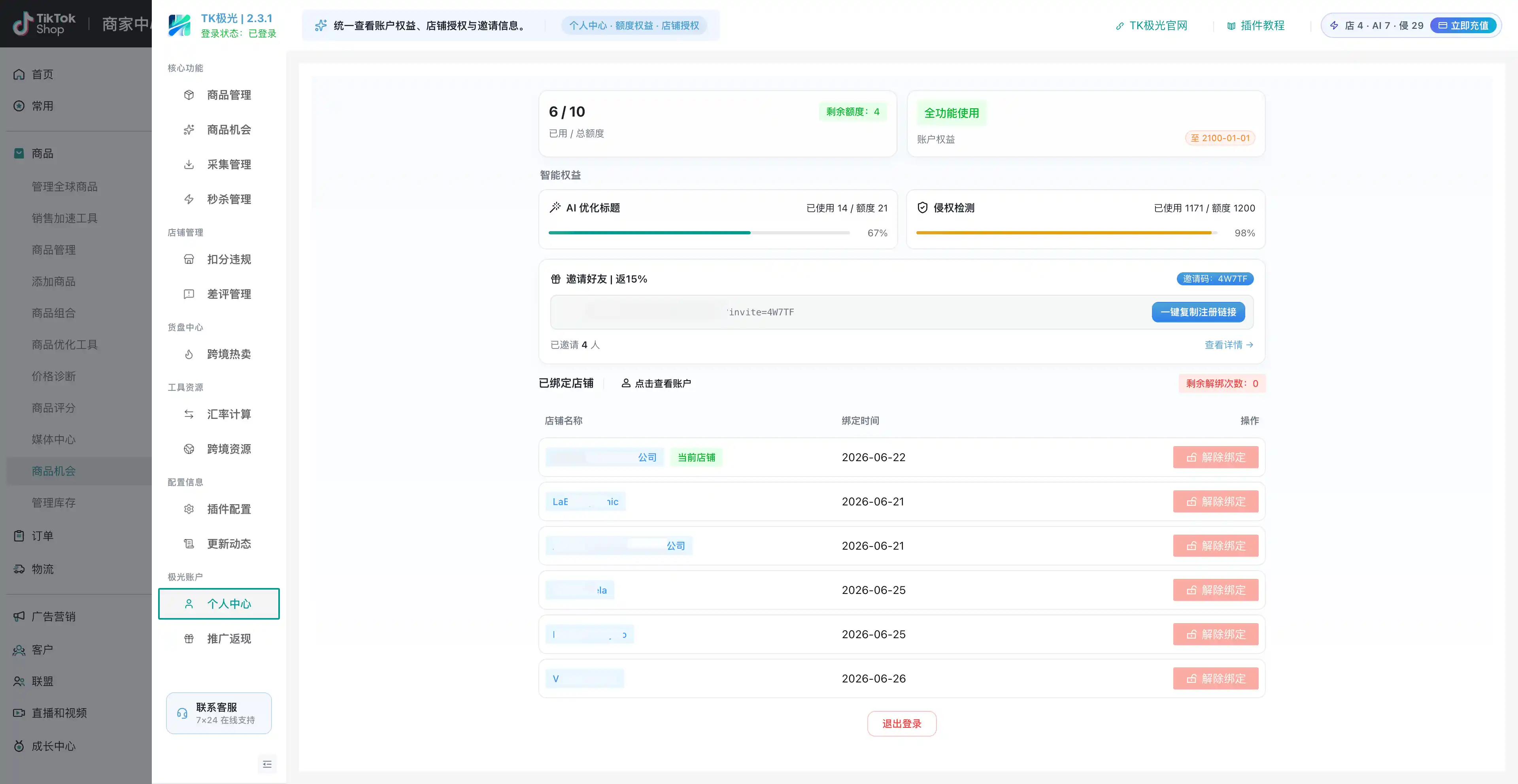Open 扣分违规 menu item

point(219,259)
